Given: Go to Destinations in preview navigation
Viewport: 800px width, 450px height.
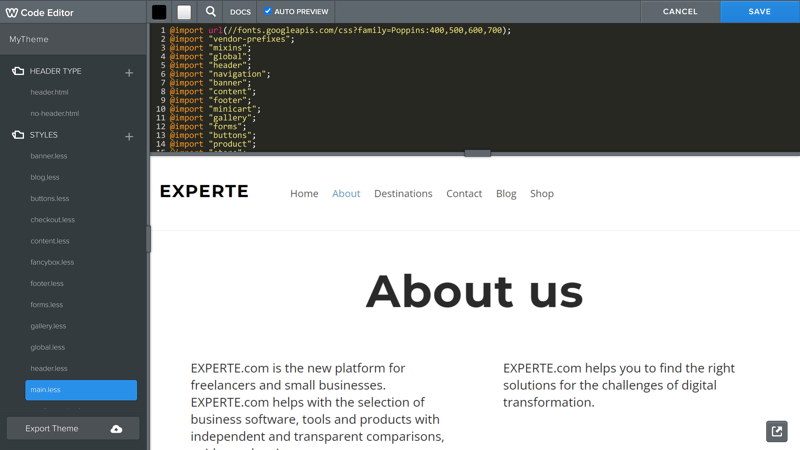Looking at the screenshot, I should [403, 194].
